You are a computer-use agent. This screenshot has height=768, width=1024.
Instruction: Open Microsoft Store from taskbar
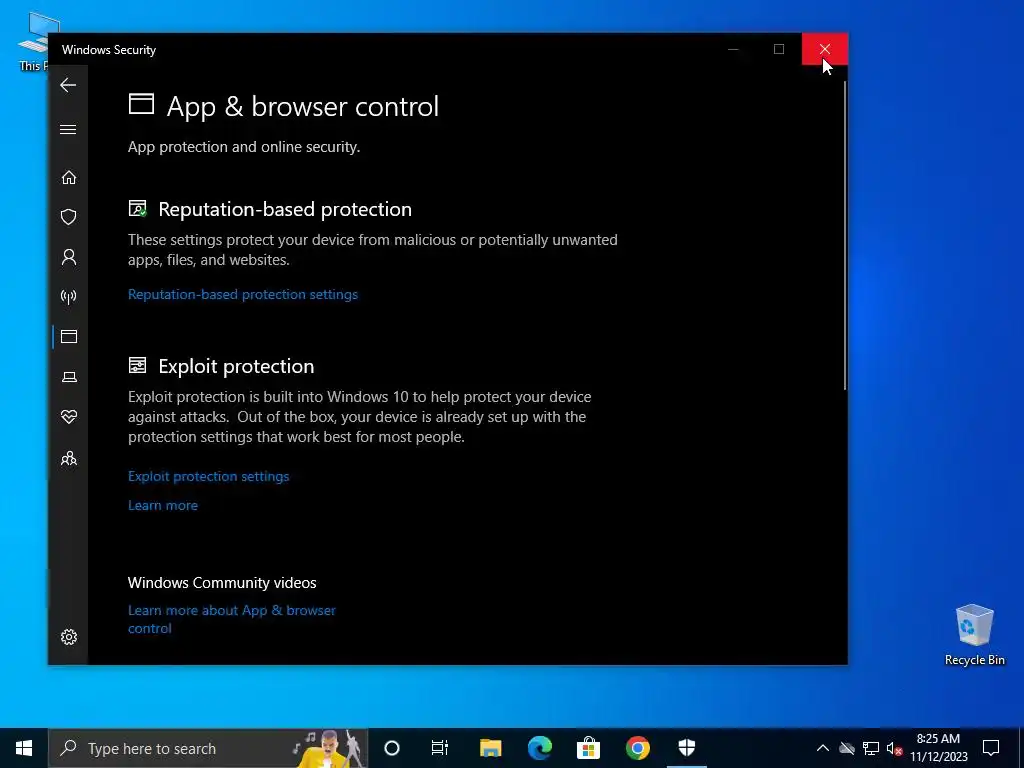click(x=588, y=748)
